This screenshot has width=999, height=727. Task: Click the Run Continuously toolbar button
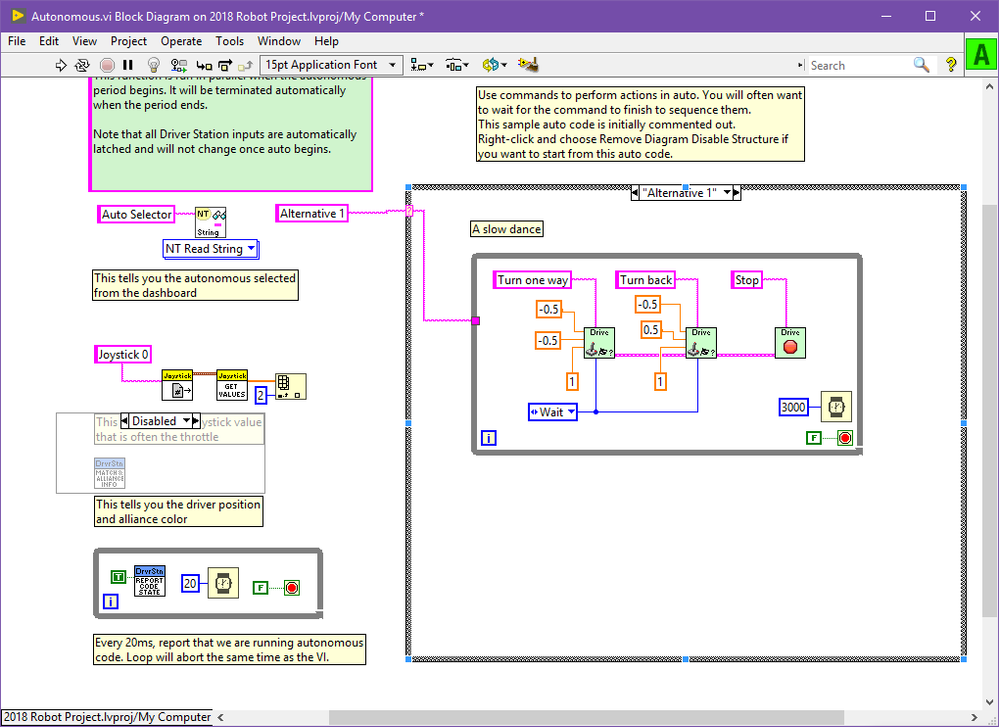coord(84,65)
